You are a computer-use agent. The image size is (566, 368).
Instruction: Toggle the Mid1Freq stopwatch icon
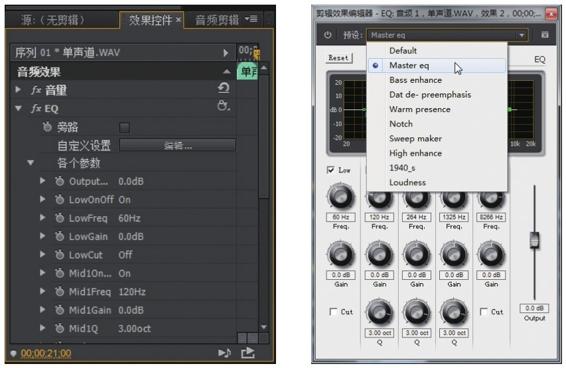click(x=60, y=291)
